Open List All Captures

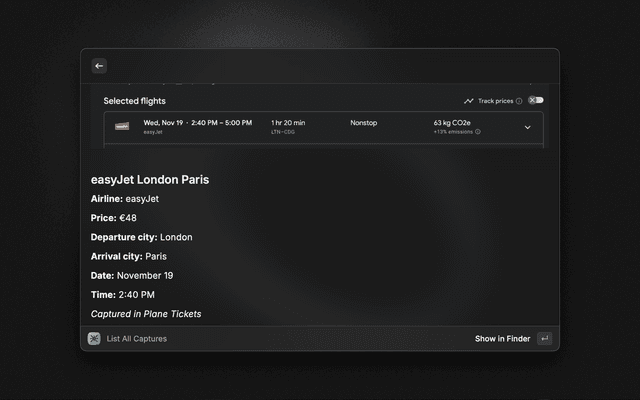coord(137,339)
